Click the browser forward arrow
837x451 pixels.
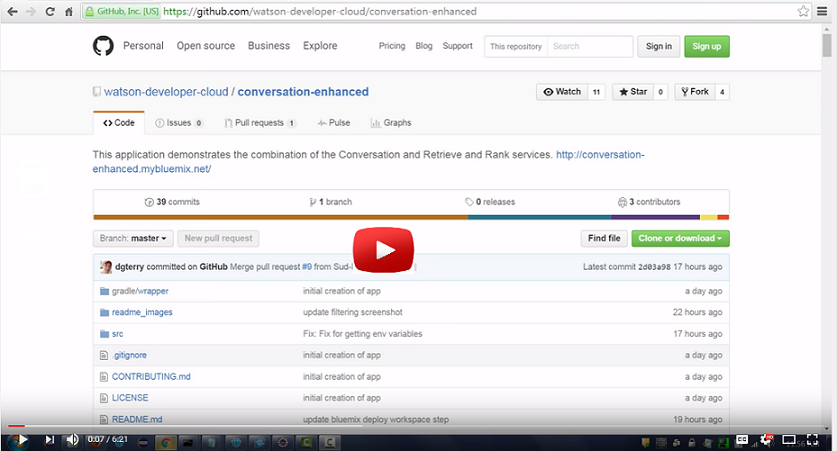point(30,11)
